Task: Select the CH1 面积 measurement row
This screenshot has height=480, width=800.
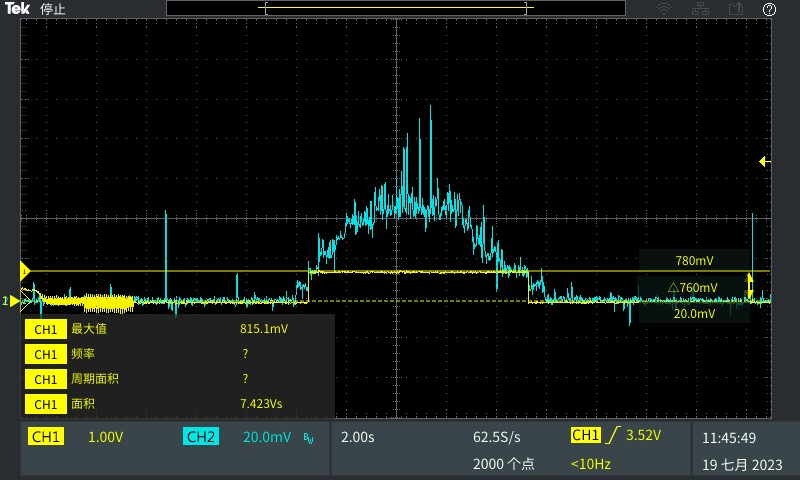Action: tap(178, 404)
